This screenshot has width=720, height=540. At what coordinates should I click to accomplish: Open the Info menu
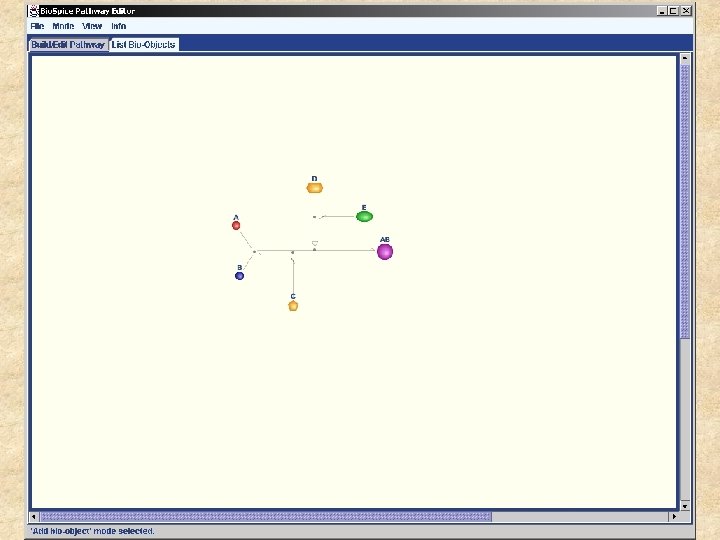[x=118, y=26]
